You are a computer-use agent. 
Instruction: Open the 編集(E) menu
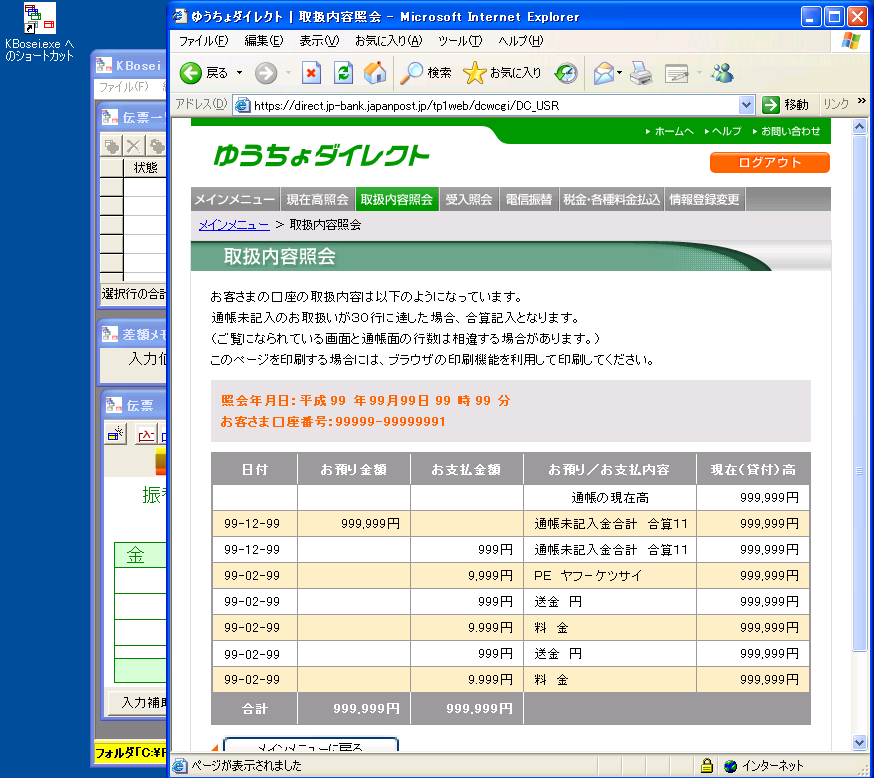point(264,41)
